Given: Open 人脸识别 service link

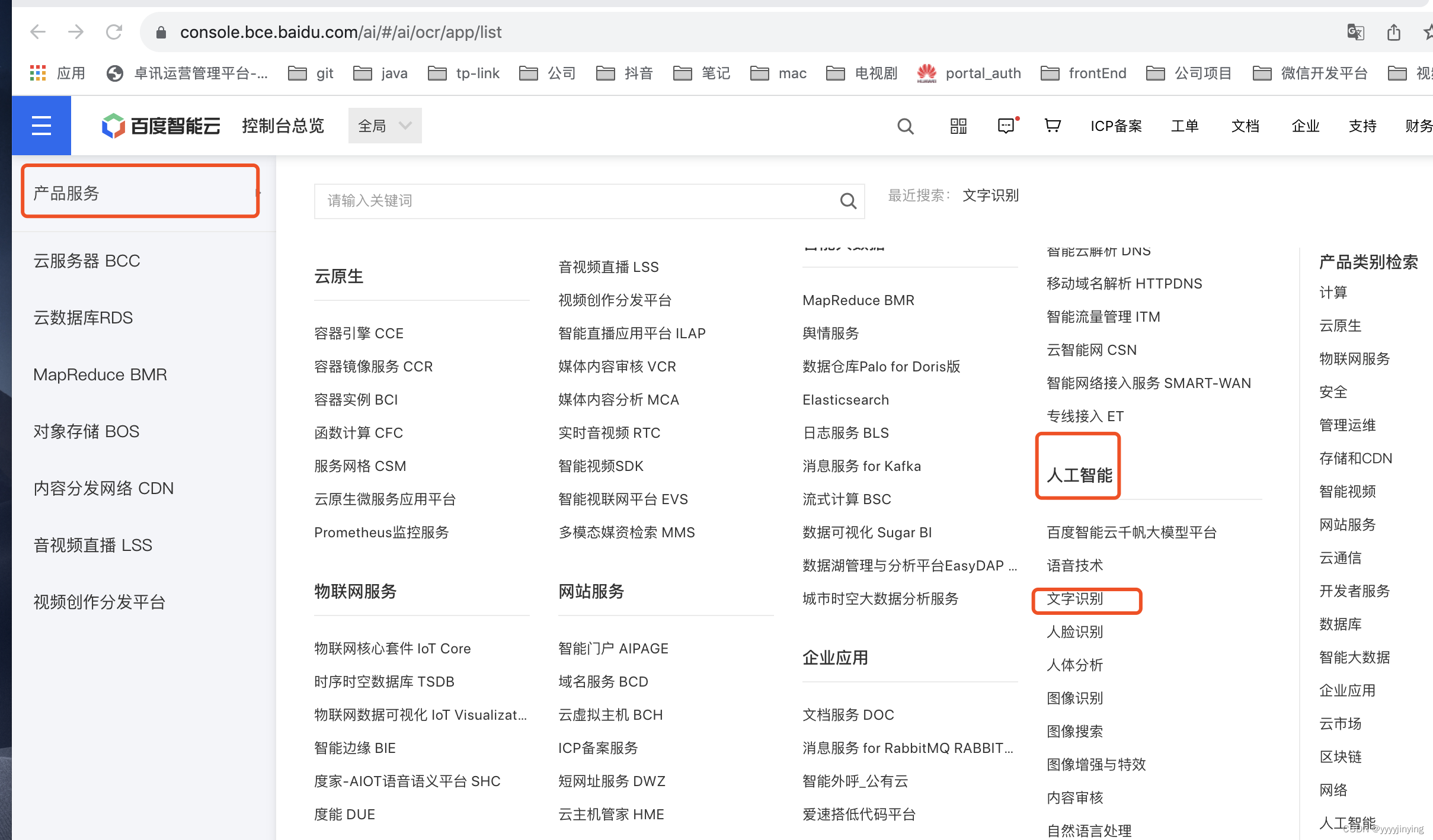Looking at the screenshot, I should tap(1075, 632).
